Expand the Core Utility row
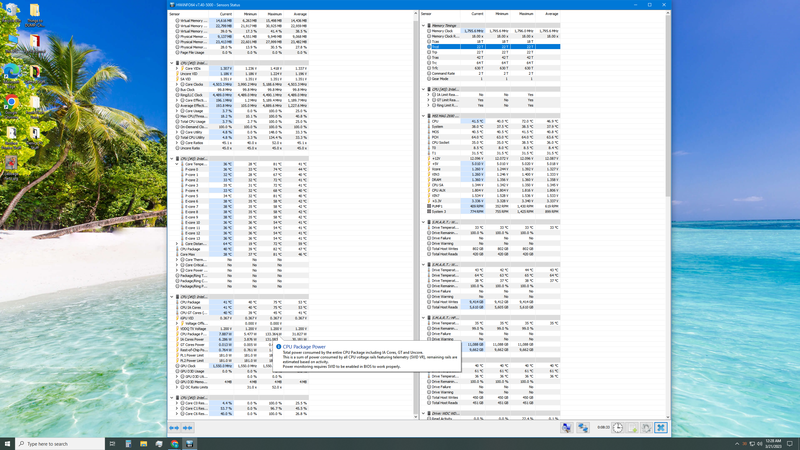800x450 pixels. (x=177, y=132)
